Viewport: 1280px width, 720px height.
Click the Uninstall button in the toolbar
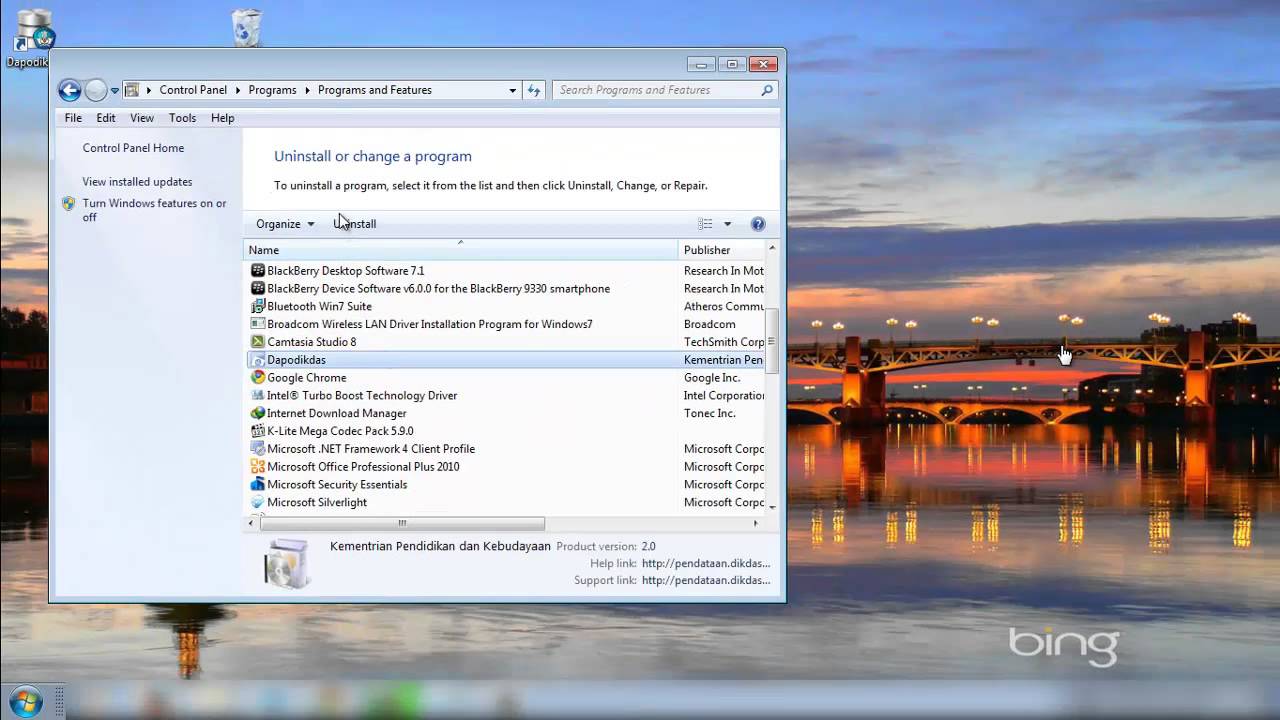[x=355, y=224]
